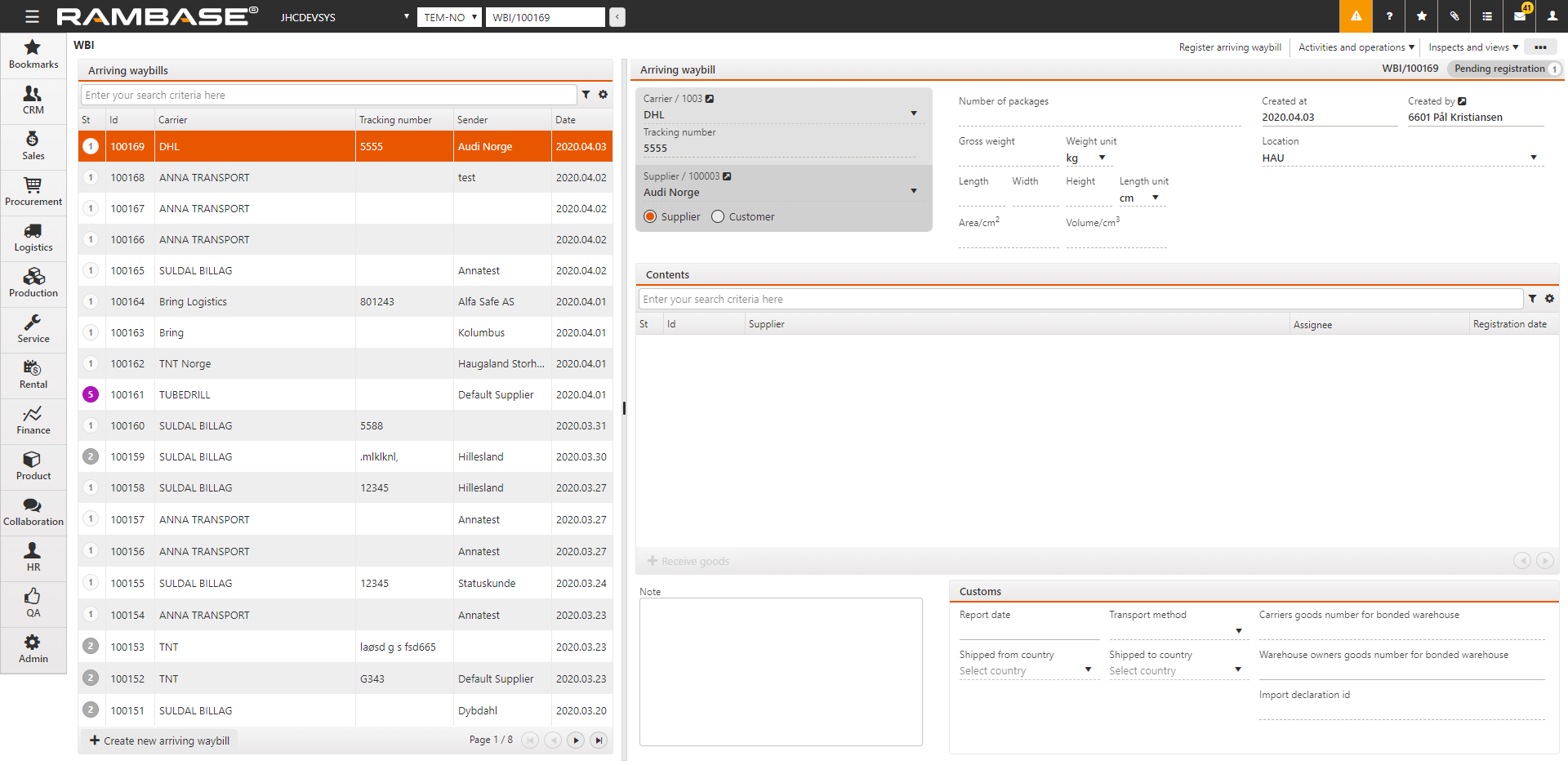Open the QA module
Viewport: 1568px width, 765px height.
click(33, 603)
